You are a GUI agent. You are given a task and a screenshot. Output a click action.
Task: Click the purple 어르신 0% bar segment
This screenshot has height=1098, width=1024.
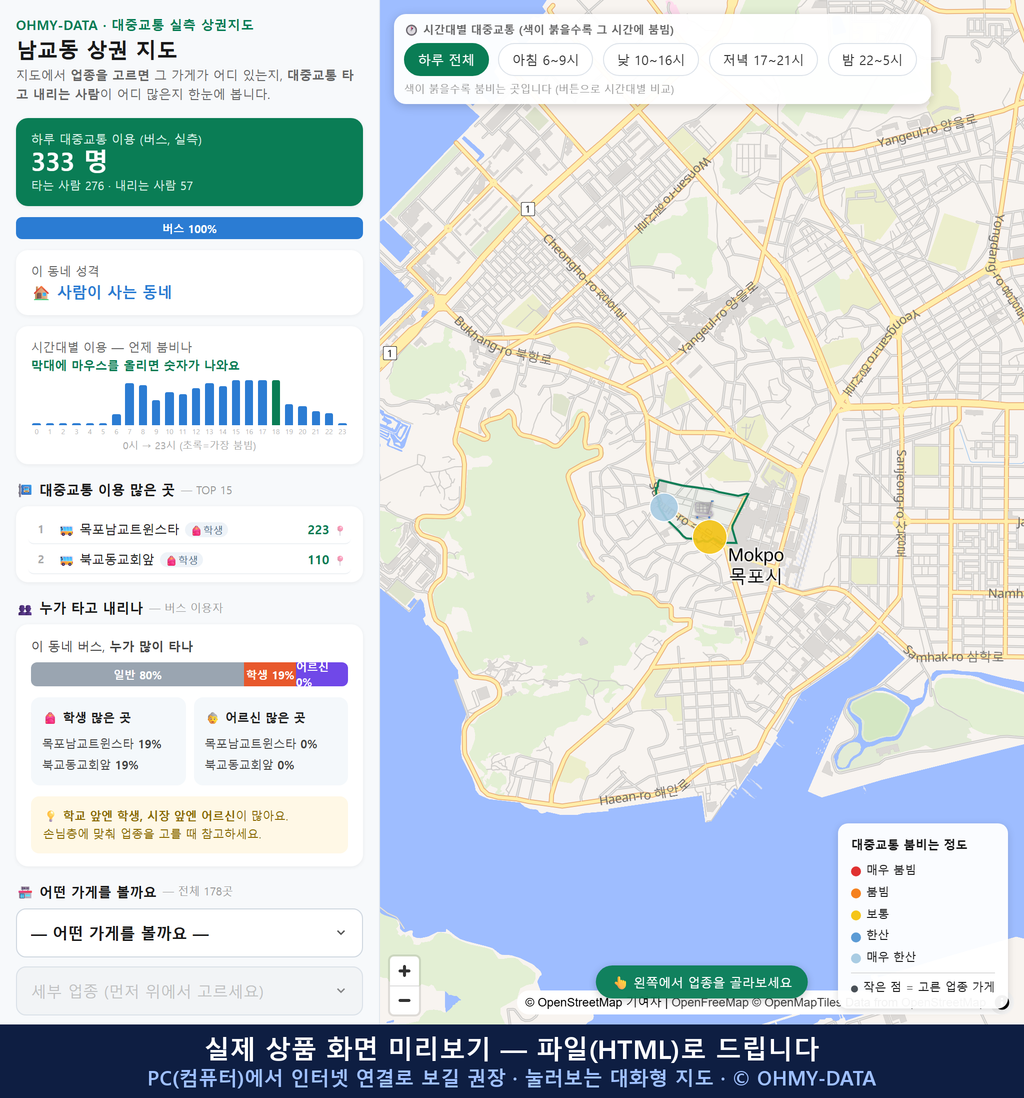click(321, 674)
